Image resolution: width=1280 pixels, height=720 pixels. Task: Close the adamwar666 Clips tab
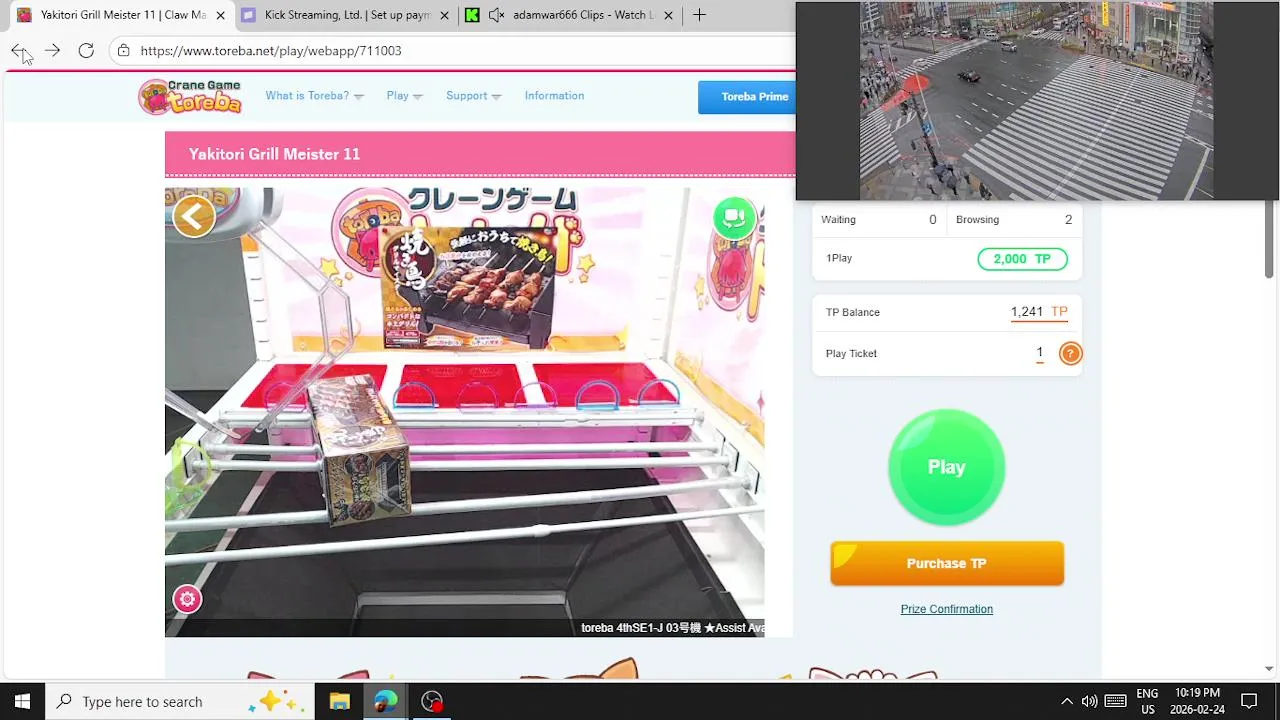669,15
